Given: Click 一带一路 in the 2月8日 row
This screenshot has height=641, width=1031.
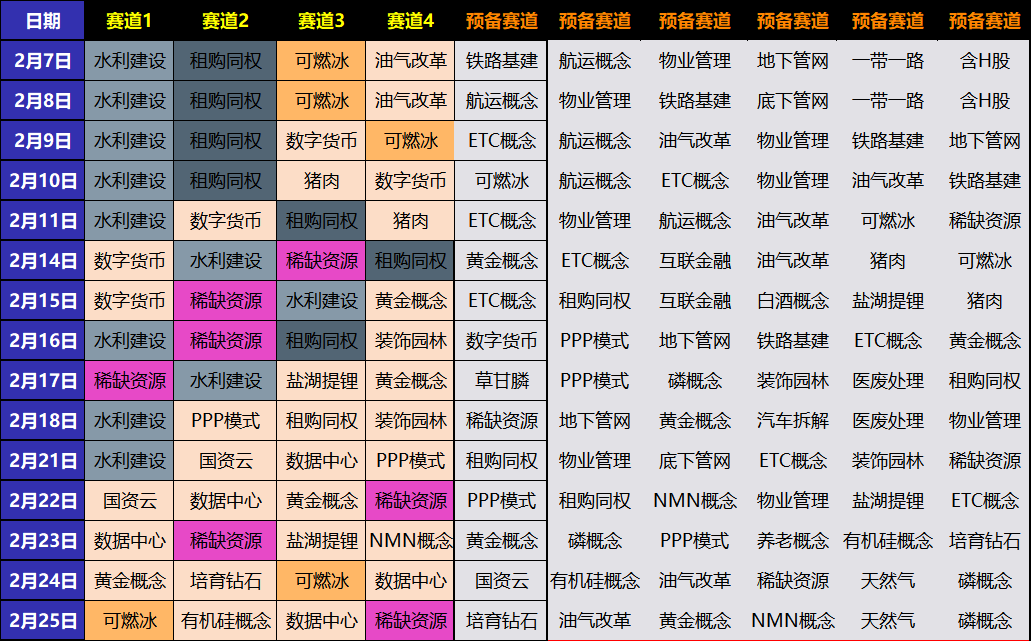Looking at the screenshot, I should click(888, 101).
